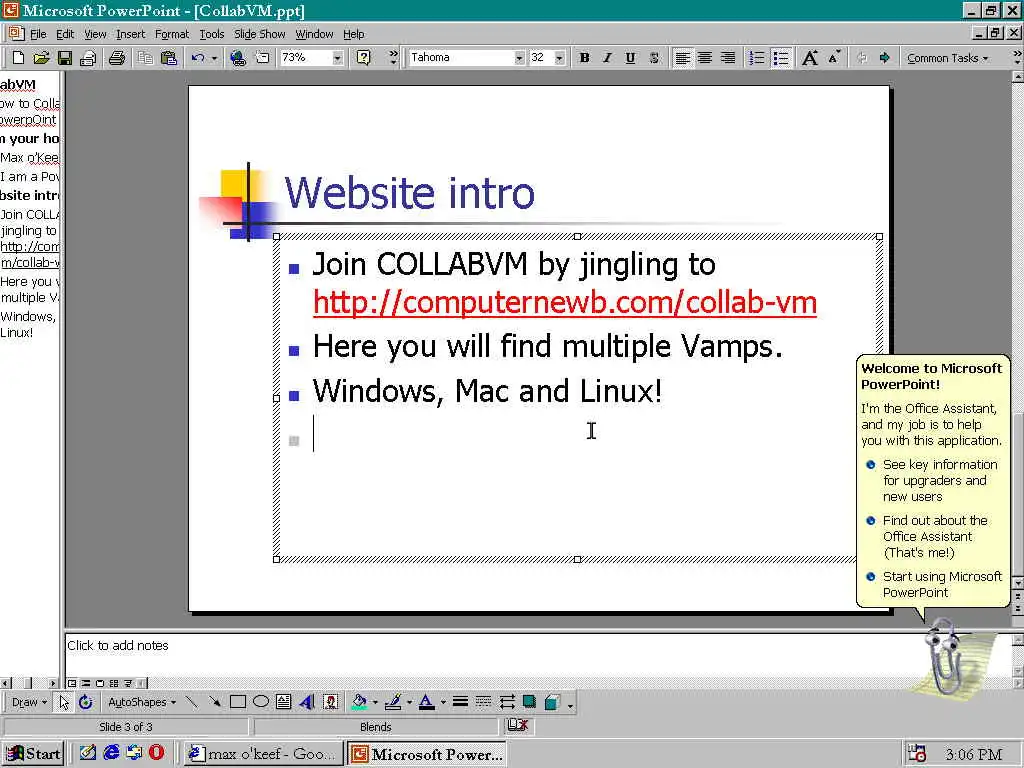Click the Font Color A swatch
The width and height of the screenshot is (1024, 768).
click(426, 702)
